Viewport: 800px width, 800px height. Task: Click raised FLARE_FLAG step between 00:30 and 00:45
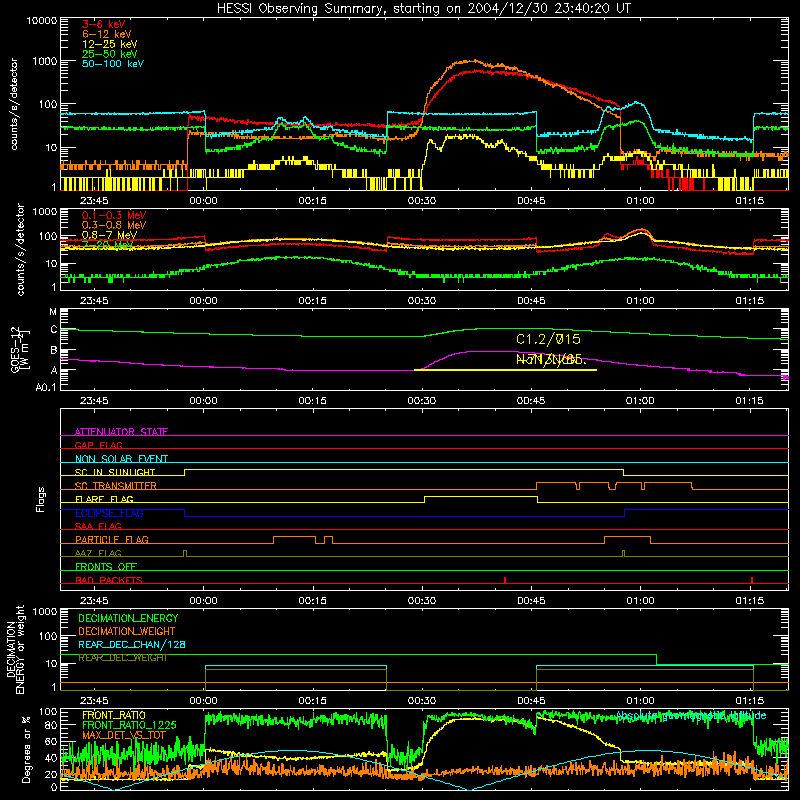tap(481, 496)
